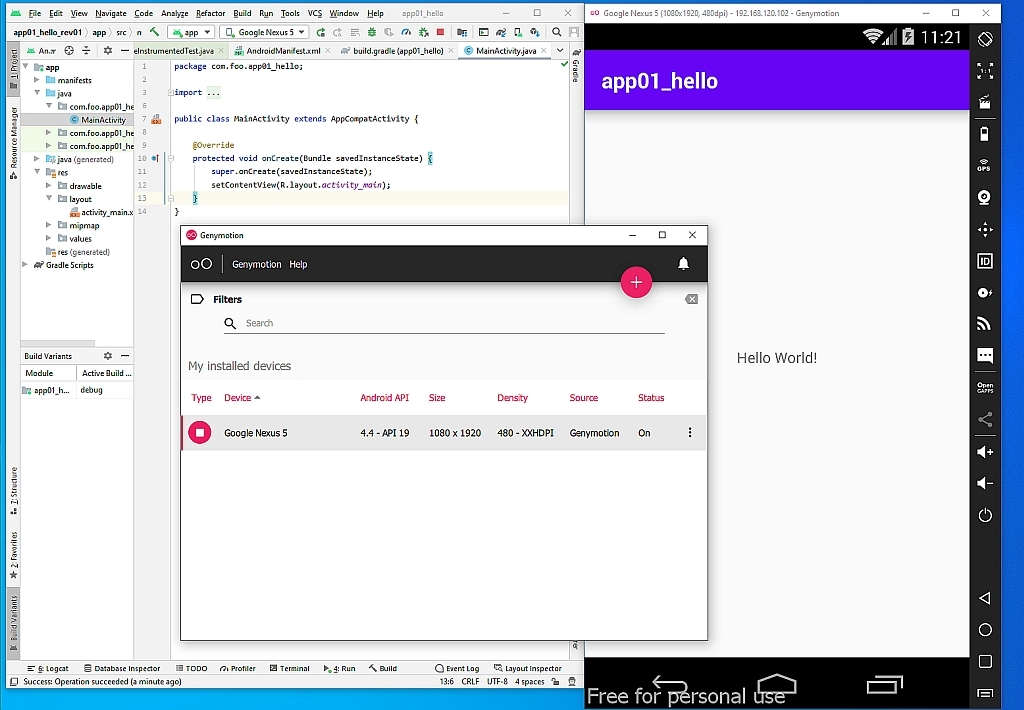This screenshot has height=710, width=1024.
Task: Open the Refactor menu
Action: point(210,13)
